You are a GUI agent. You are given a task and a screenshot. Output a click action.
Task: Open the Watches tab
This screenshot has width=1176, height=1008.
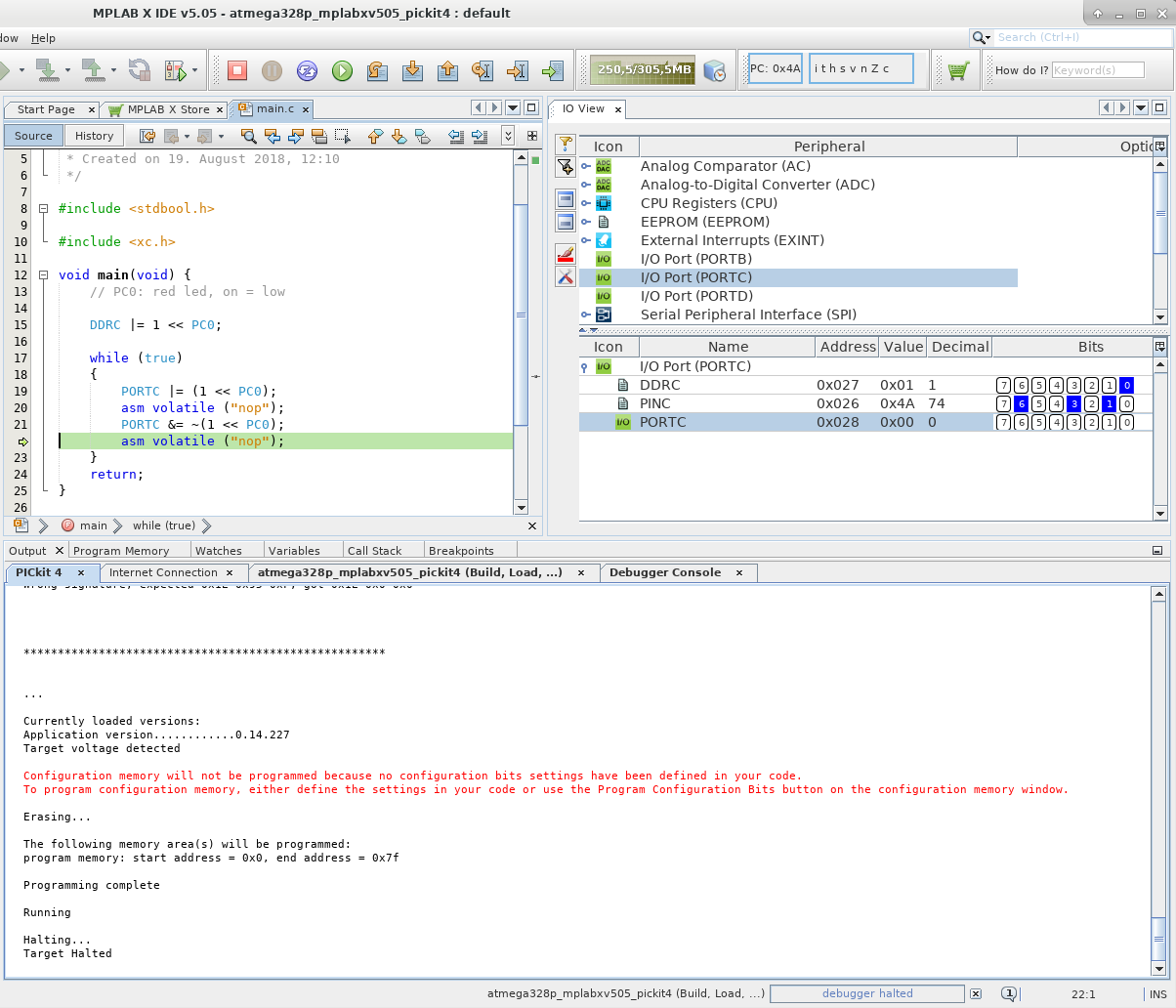pyautogui.click(x=219, y=551)
